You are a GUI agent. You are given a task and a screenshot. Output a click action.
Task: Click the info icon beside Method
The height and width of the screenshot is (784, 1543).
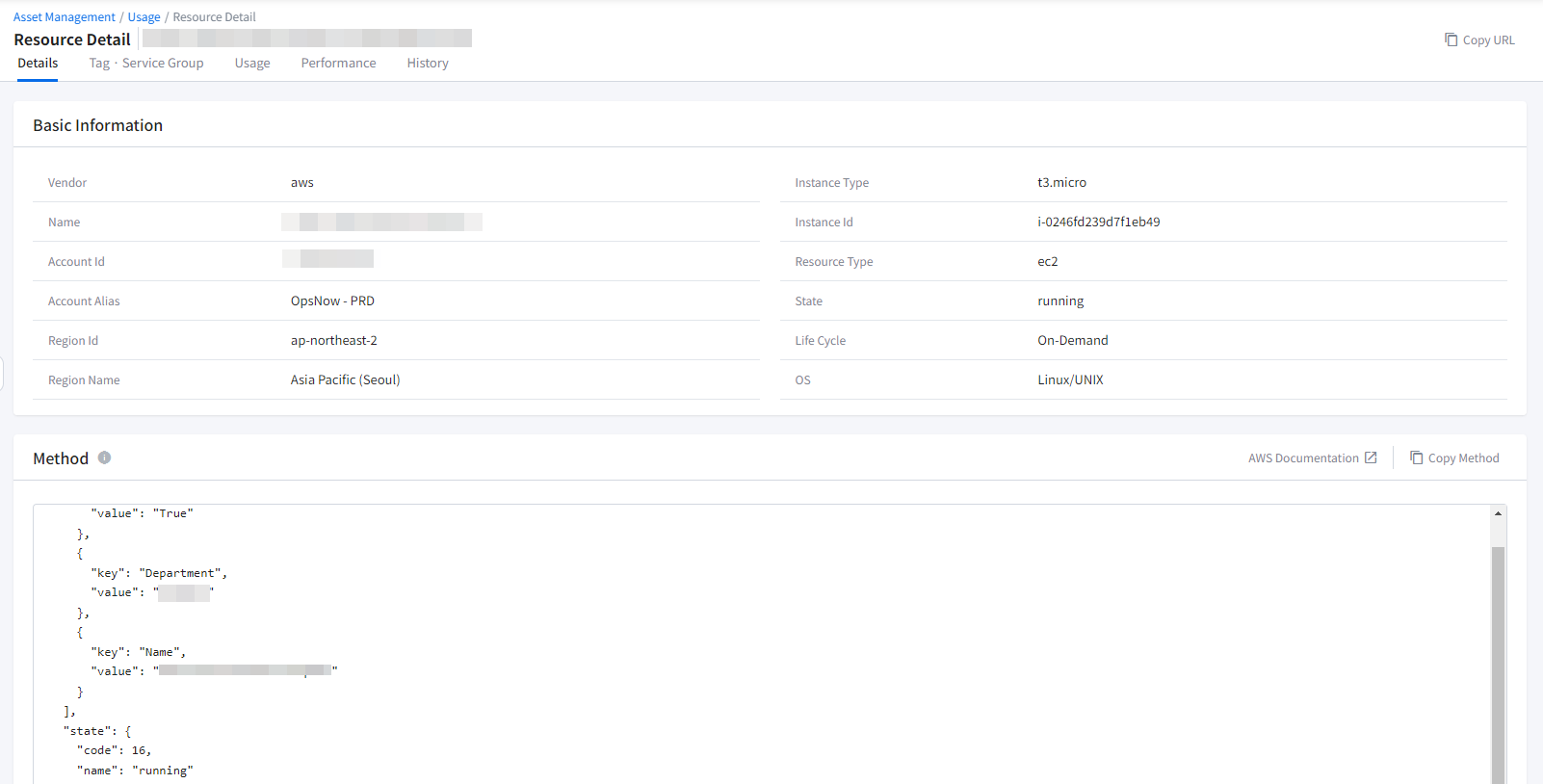pyautogui.click(x=104, y=457)
